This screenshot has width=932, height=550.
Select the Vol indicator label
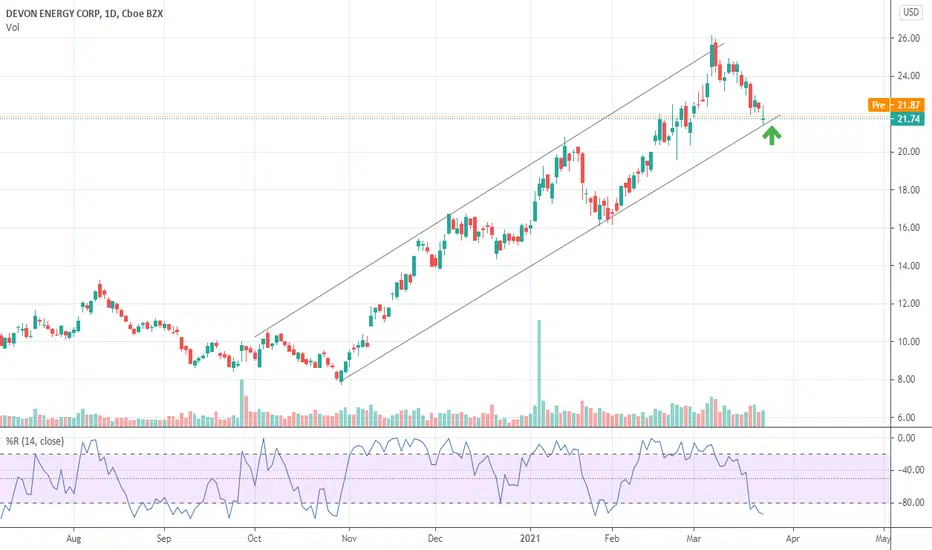(x=12, y=27)
